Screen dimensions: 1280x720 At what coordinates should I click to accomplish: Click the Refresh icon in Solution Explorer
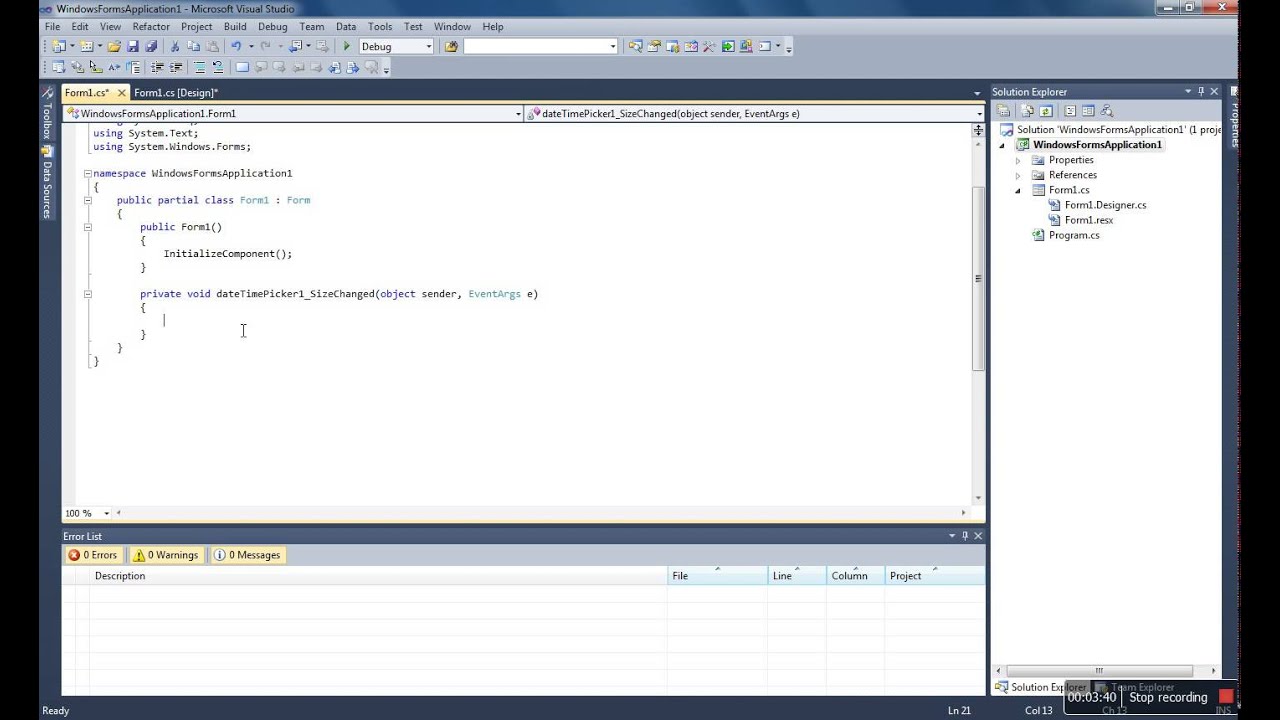pyautogui.click(x=1046, y=111)
